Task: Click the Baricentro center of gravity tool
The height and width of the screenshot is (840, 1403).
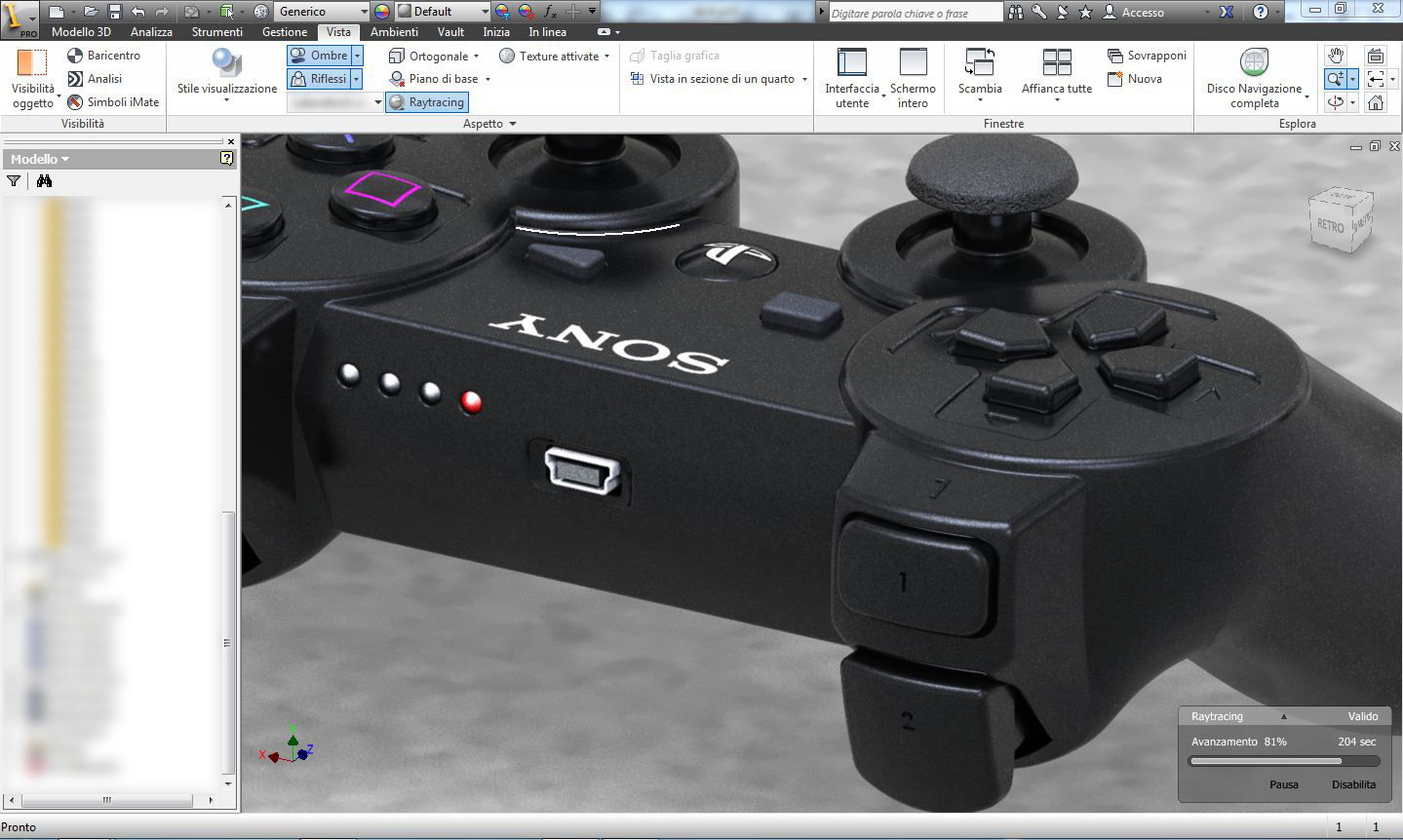Action: pos(103,56)
